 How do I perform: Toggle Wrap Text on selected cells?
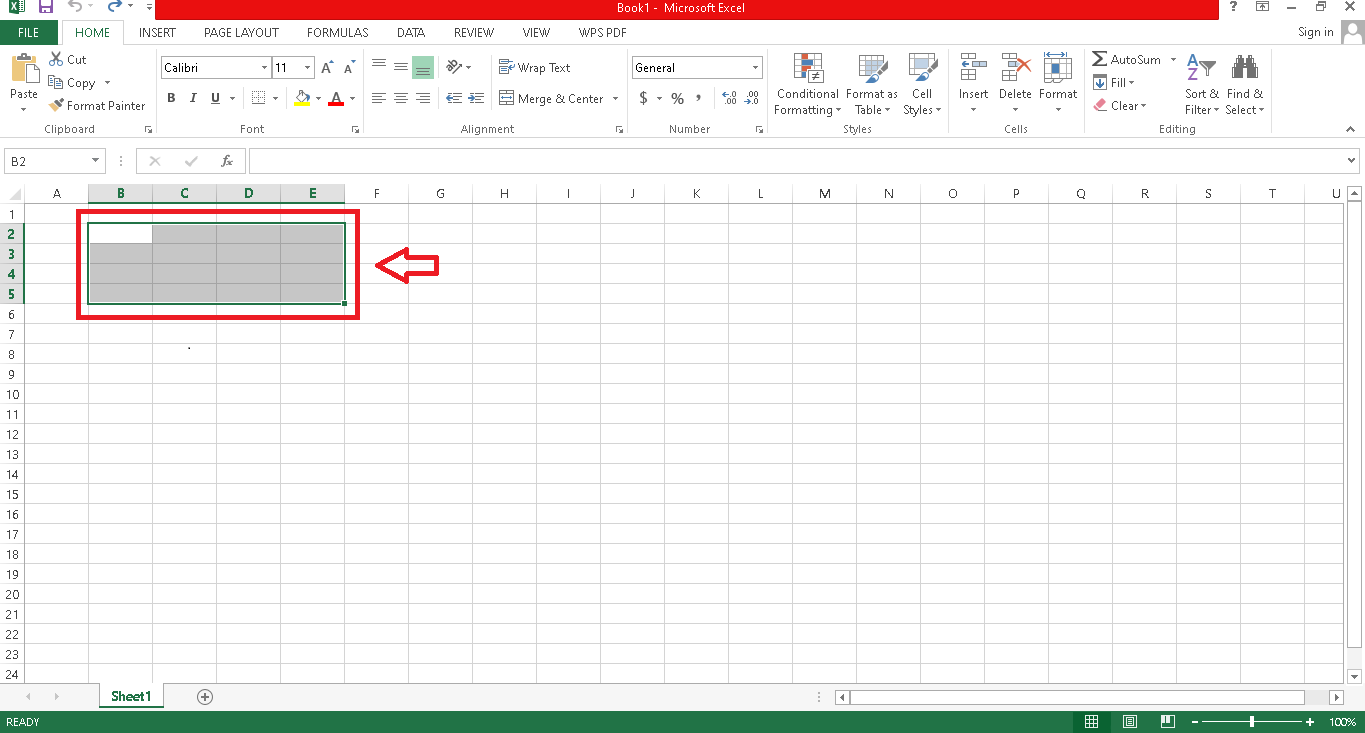point(534,68)
